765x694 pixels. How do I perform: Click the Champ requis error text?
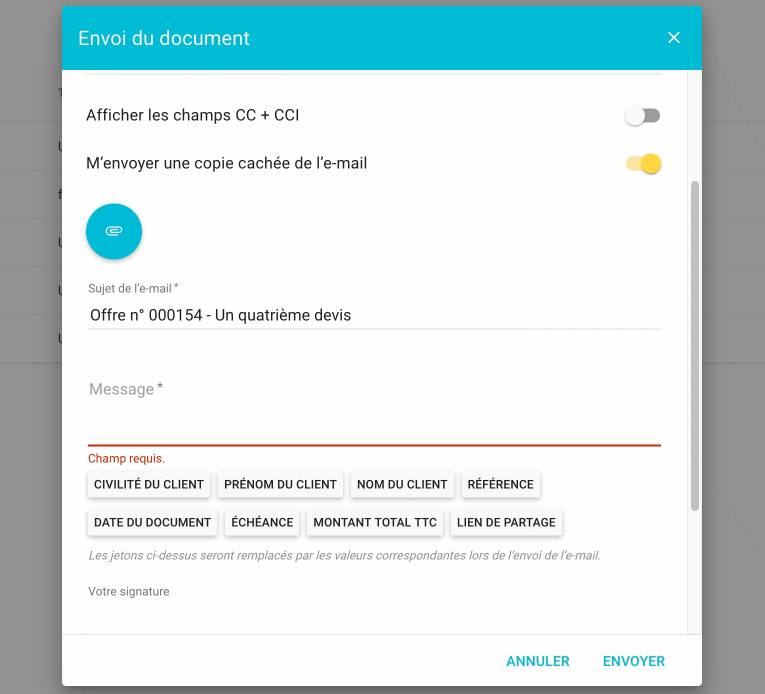pyautogui.click(x=126, y=458)
